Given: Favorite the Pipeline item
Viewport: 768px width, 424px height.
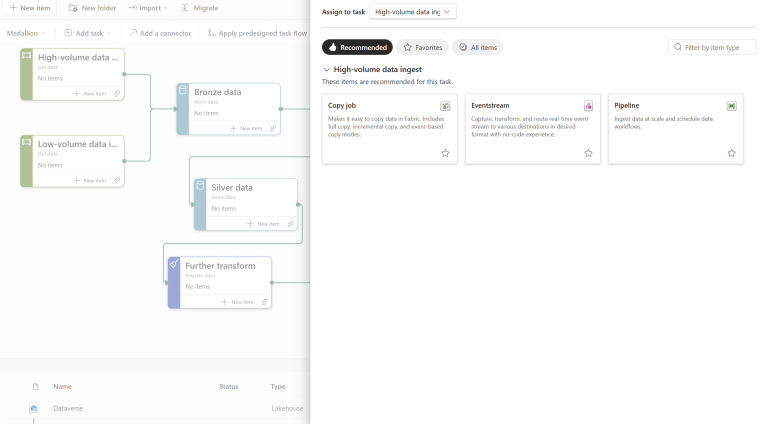Looking at the screenshot, I should click(x=731, y=153).
